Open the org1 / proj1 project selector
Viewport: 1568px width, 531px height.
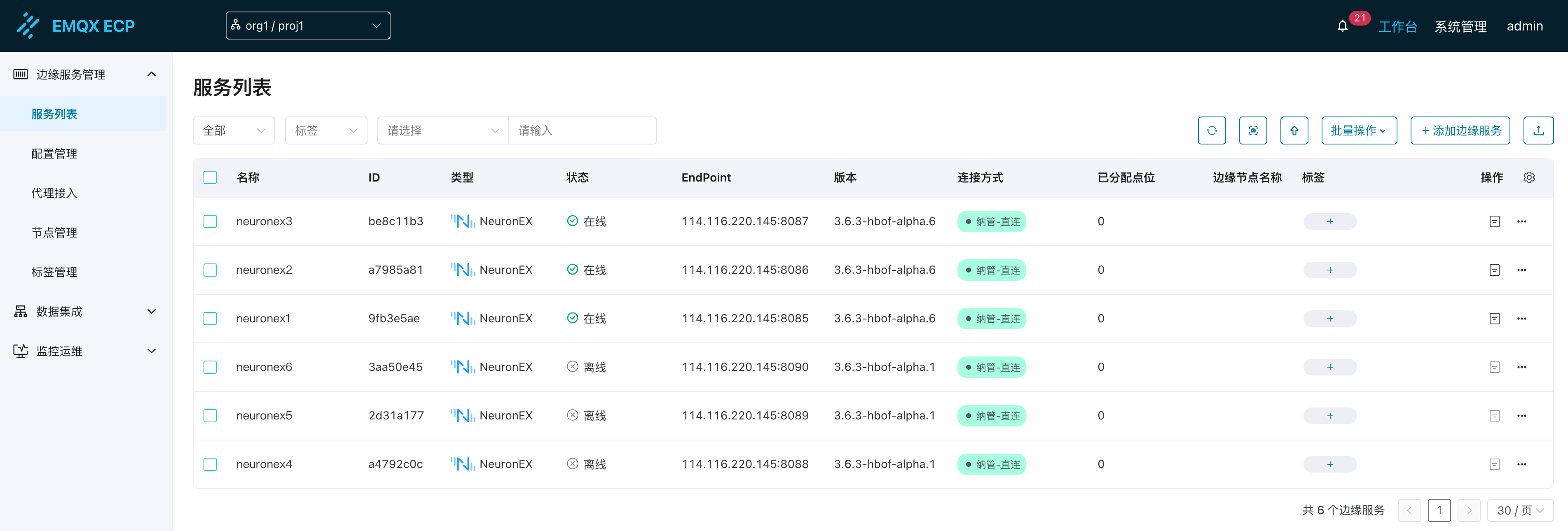tap(307, 26)
